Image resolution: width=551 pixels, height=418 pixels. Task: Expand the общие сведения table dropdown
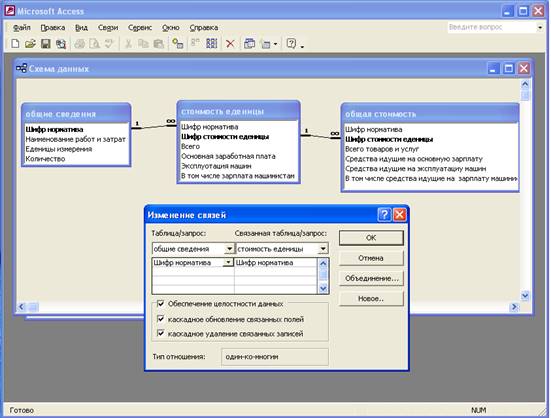tap(229, 249)
